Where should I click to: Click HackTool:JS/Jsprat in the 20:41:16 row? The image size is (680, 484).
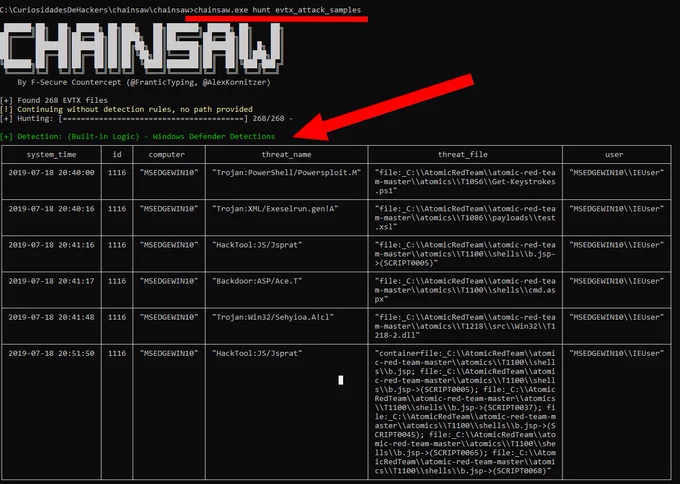(257, 245)
